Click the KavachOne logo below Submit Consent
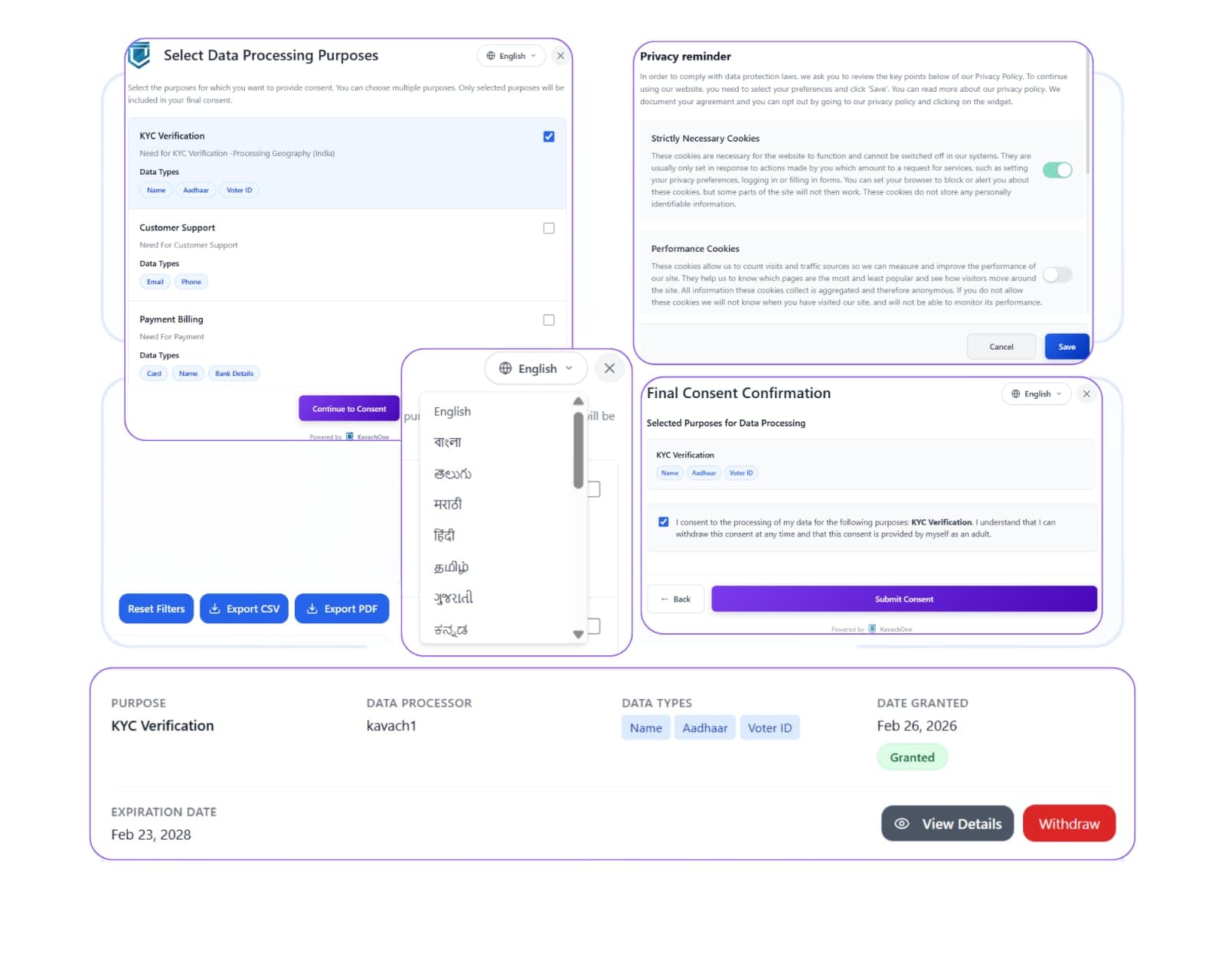 pos(872,628)
